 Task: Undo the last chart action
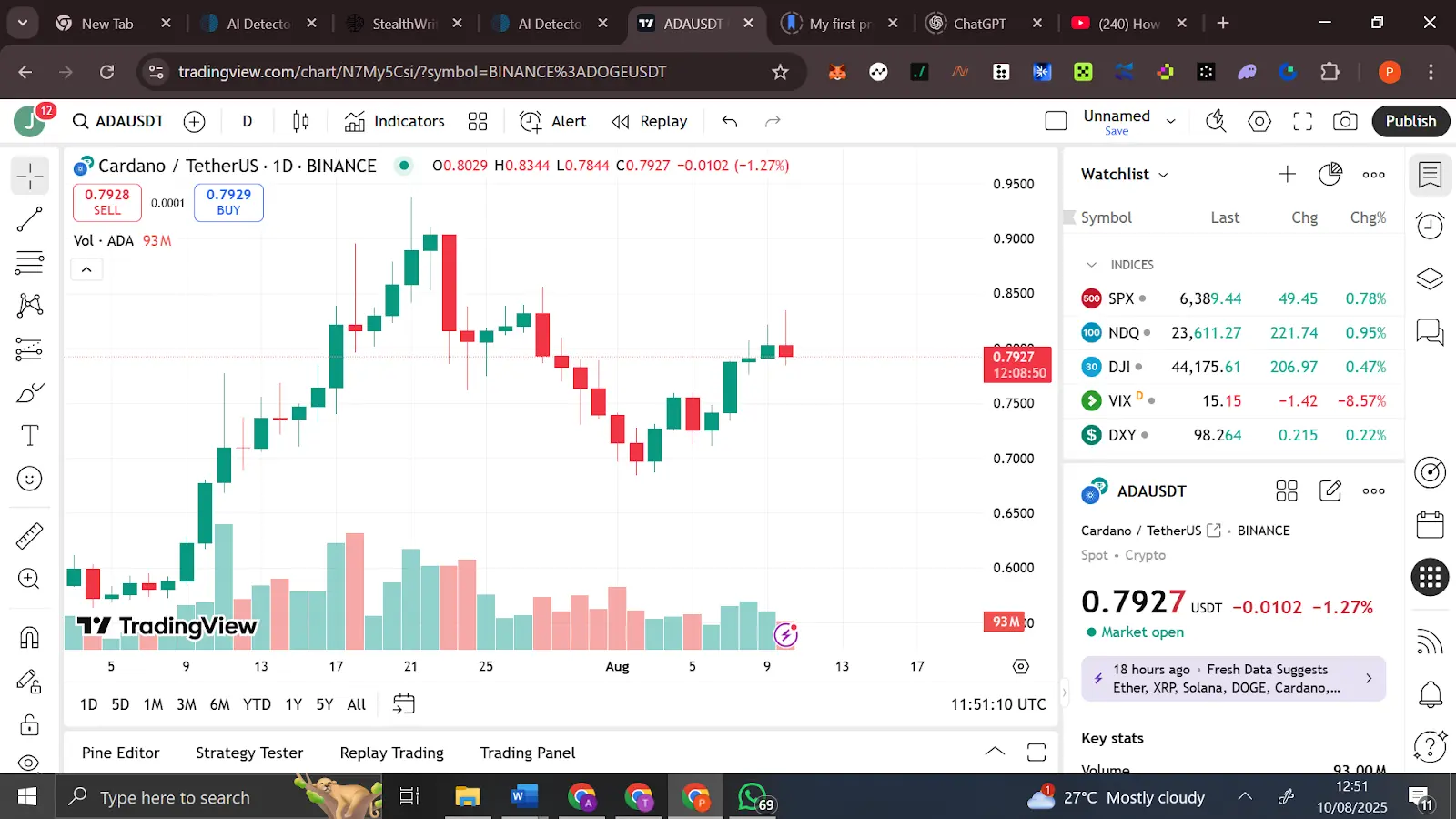point(730,121)
